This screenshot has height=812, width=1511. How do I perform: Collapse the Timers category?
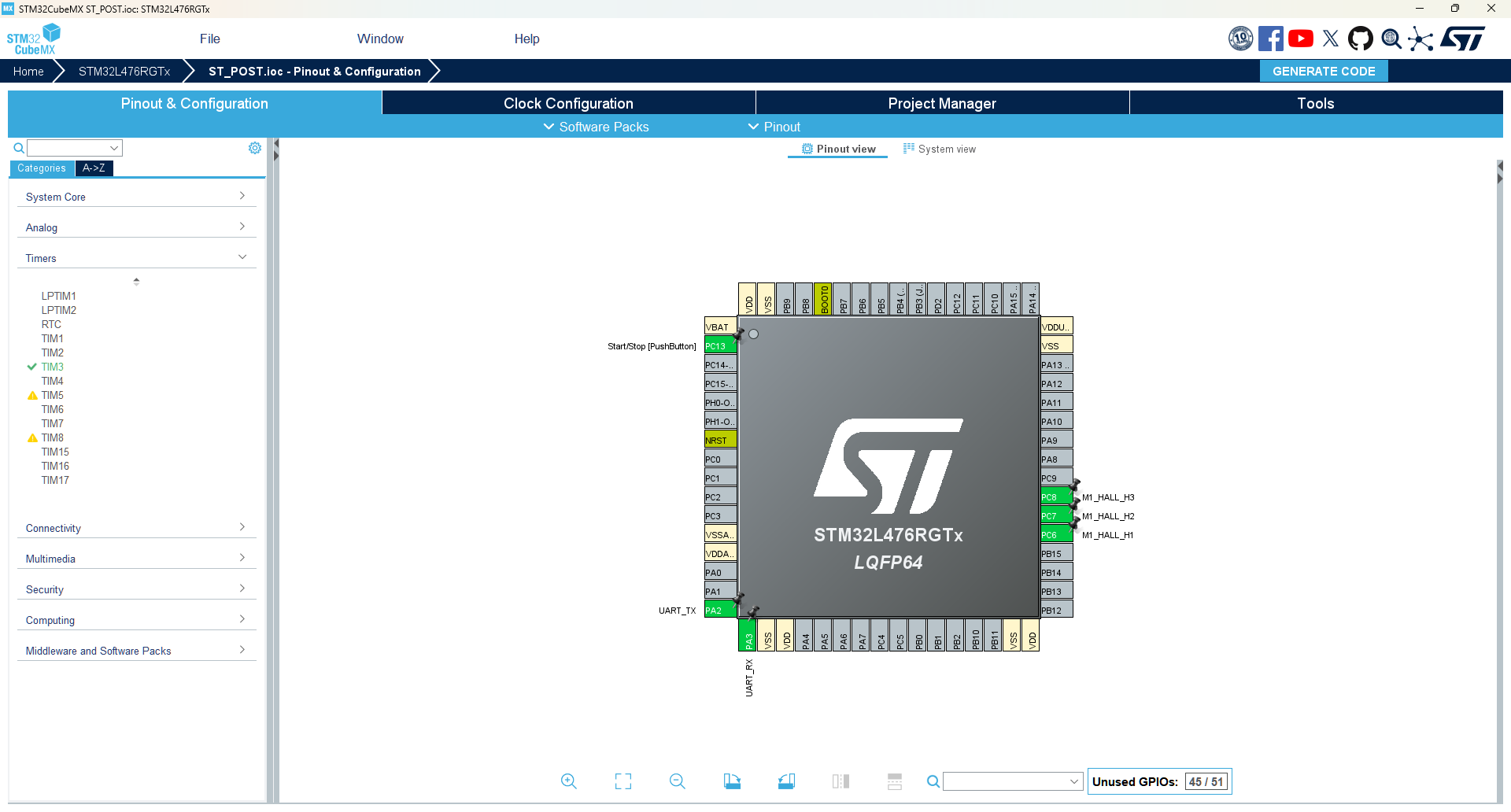coord(135,257)
